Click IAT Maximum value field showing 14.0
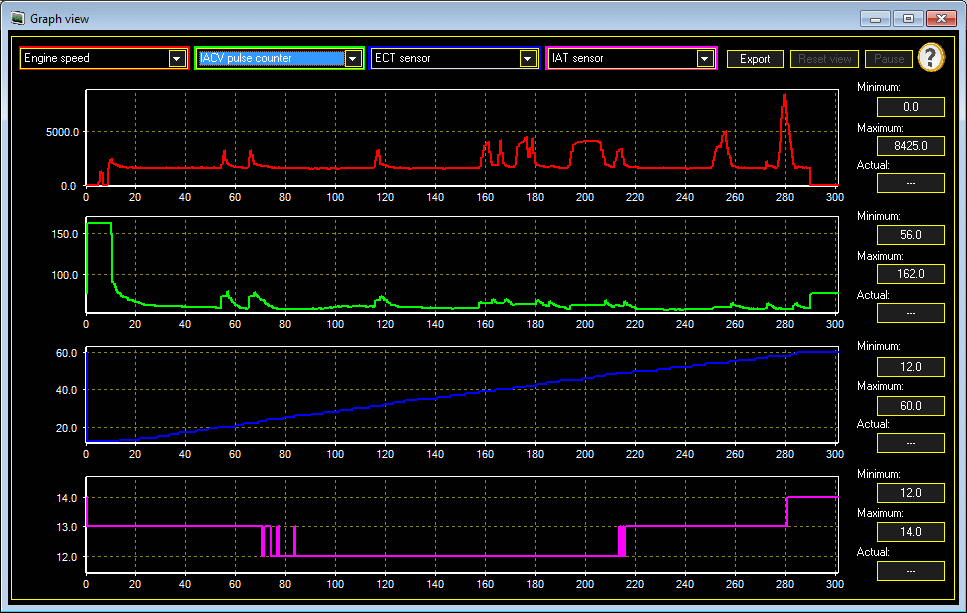 click(x=910, y=532)
